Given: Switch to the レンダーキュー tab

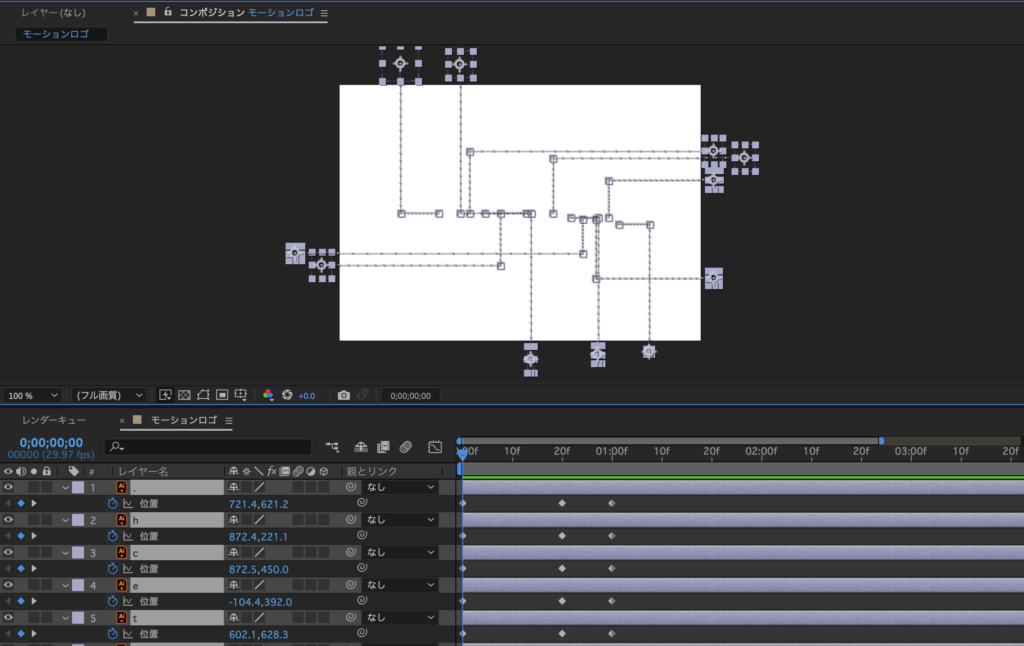Looking at the screenshot, I should (54, 421).
